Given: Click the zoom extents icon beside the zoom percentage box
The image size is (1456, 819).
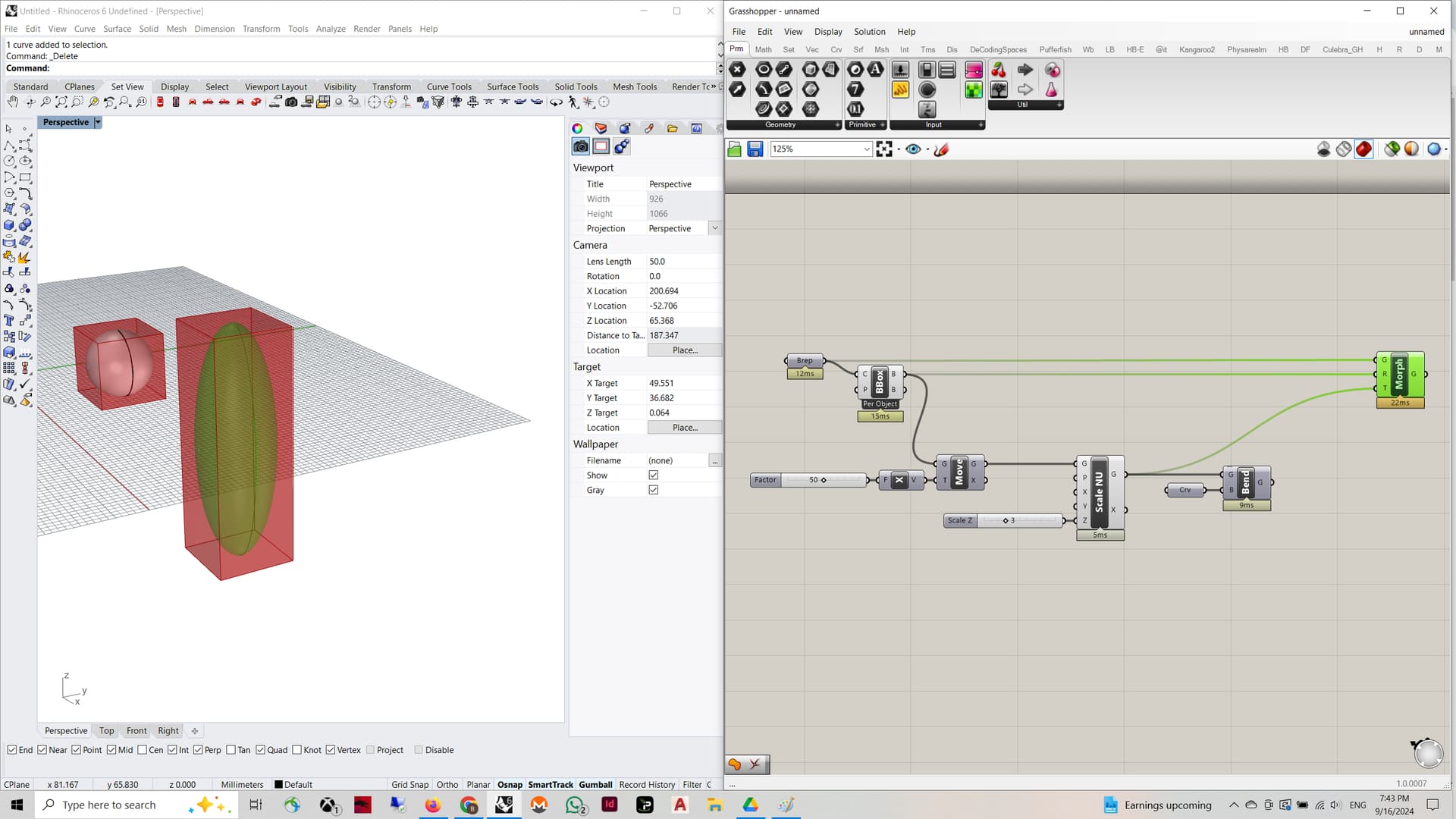Looking at the screenshot, I should [x=884, y=149].
